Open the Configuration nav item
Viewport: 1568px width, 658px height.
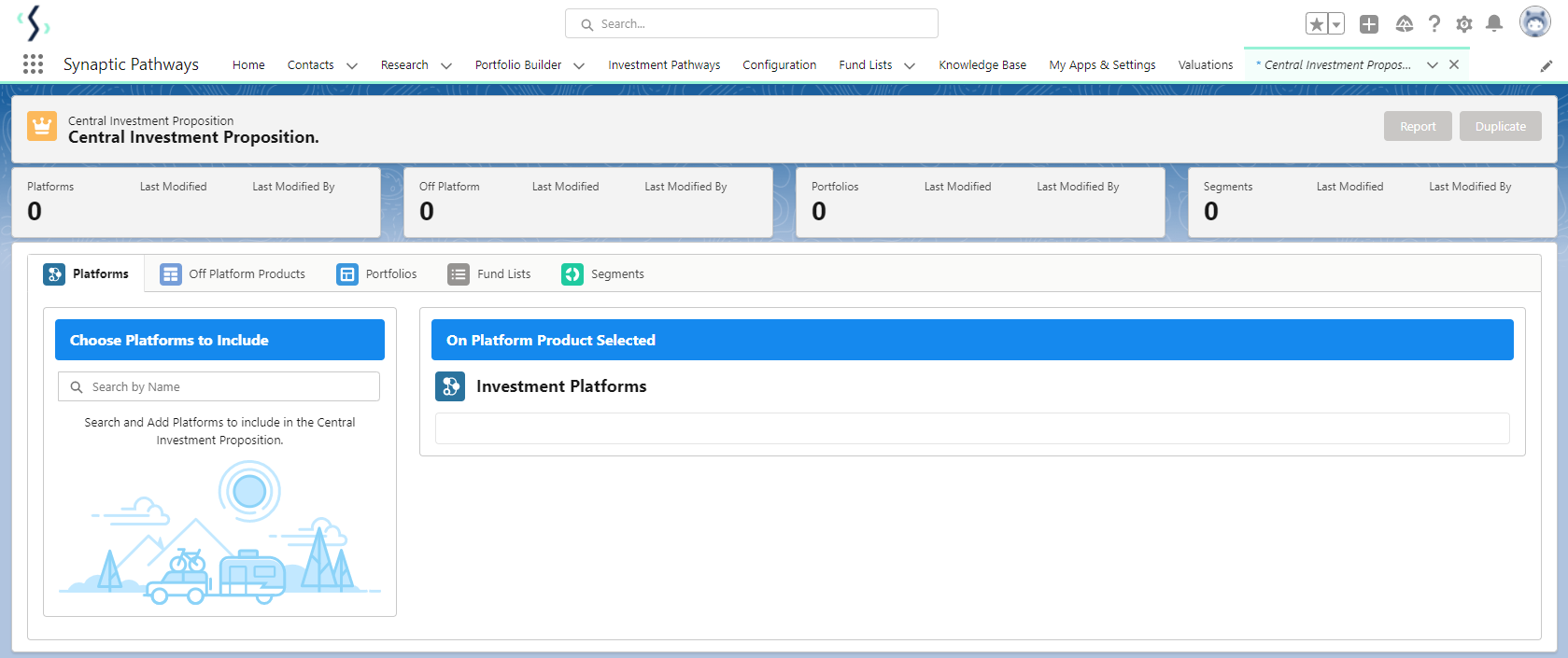click(779, 64)
